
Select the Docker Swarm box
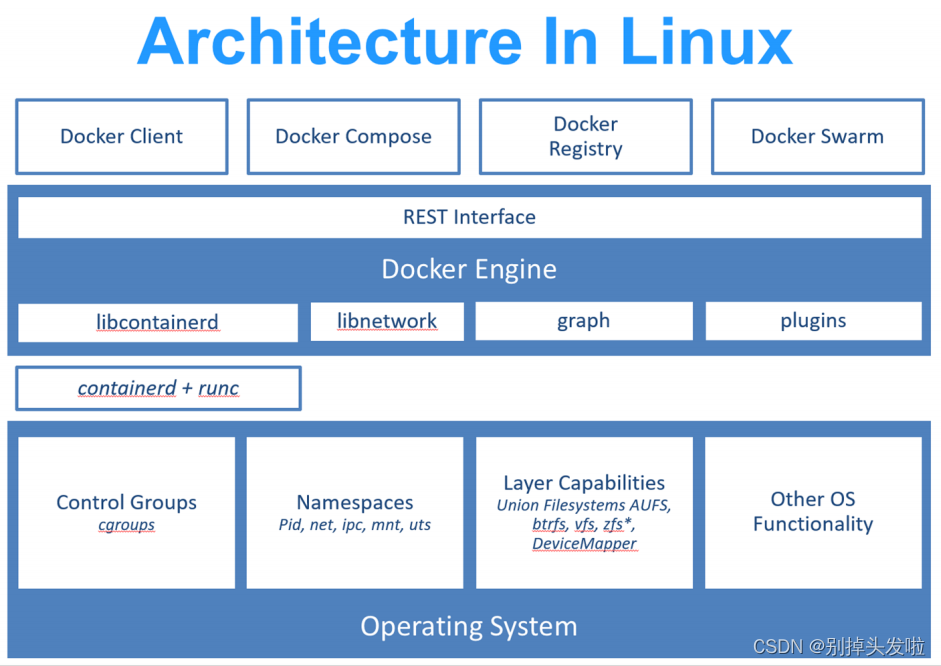[817, 137]
